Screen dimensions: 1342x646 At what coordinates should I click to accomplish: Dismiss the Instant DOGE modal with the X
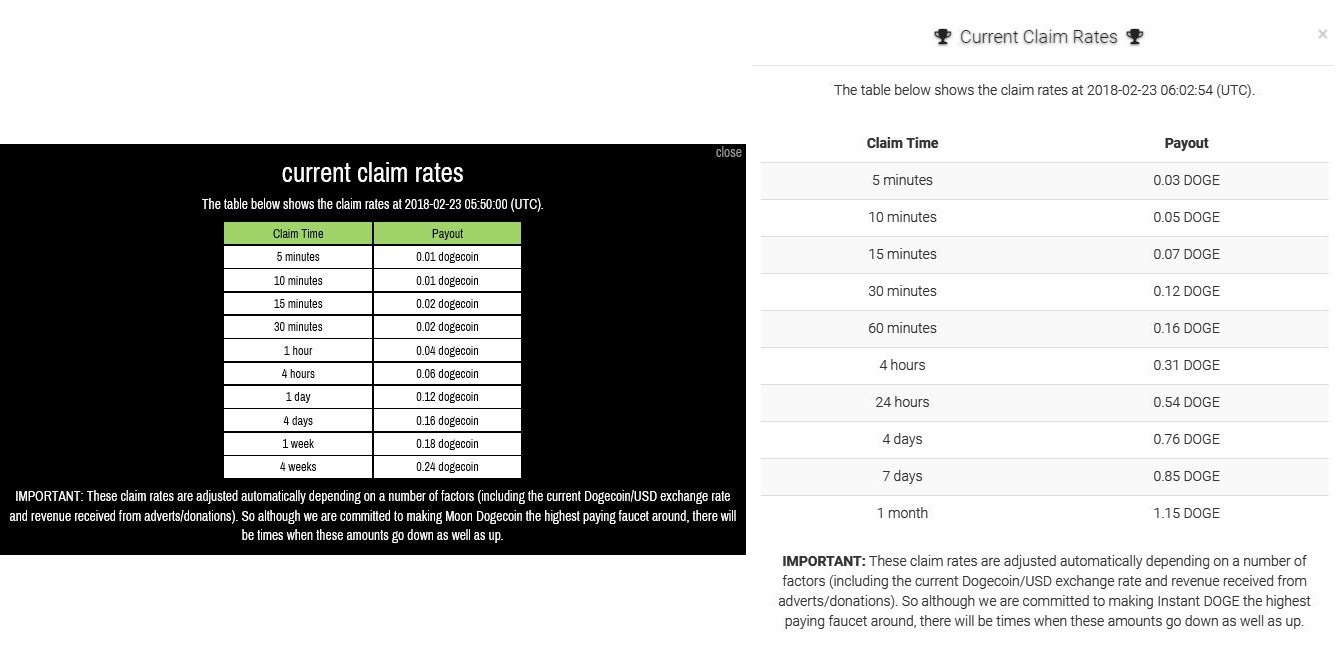(1323, 34)
